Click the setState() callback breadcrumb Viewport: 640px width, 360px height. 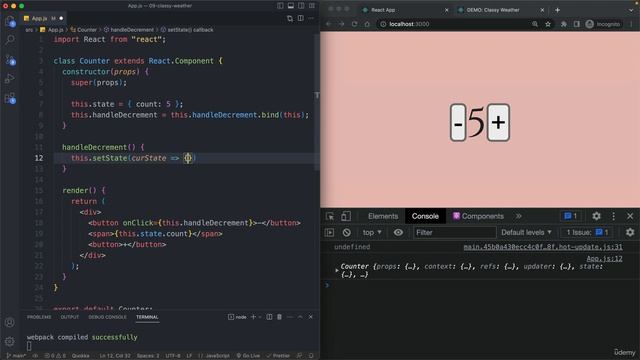coord(187,30)
